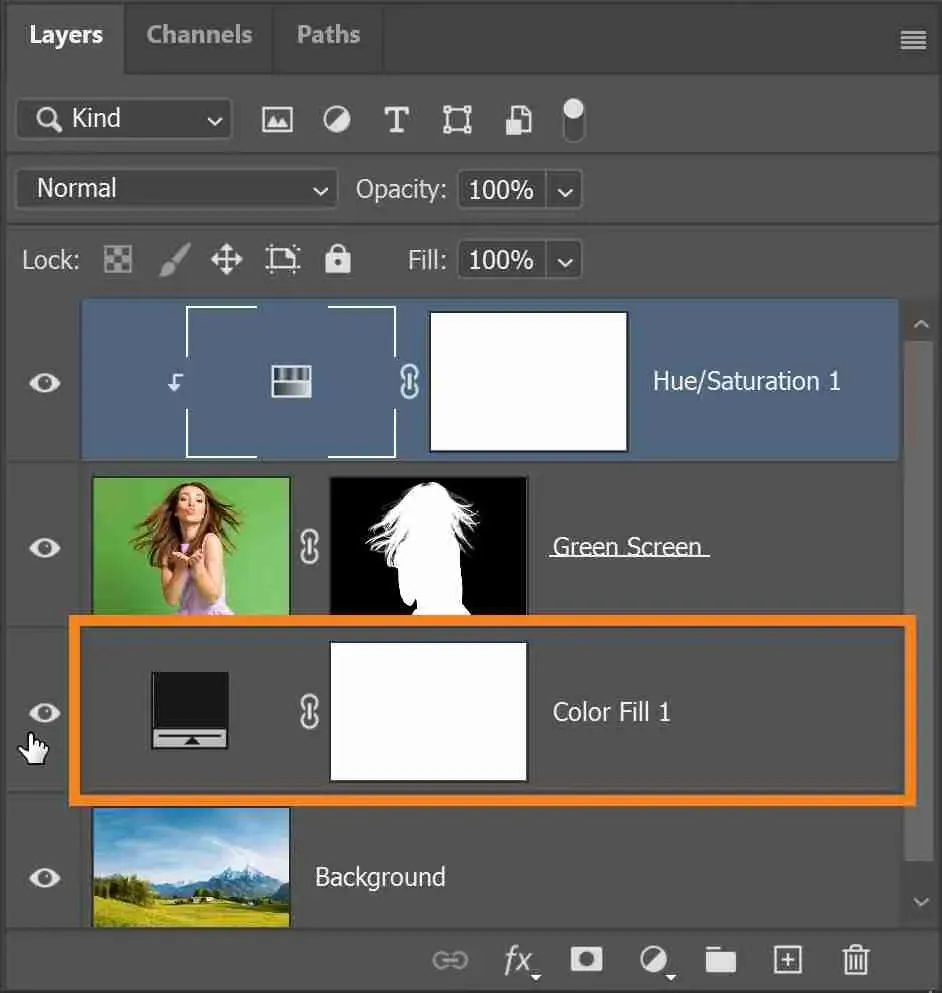Select the Green Screen layer mask thumbnail
This screenshot has width=942, height=993.
click(428, 546)
